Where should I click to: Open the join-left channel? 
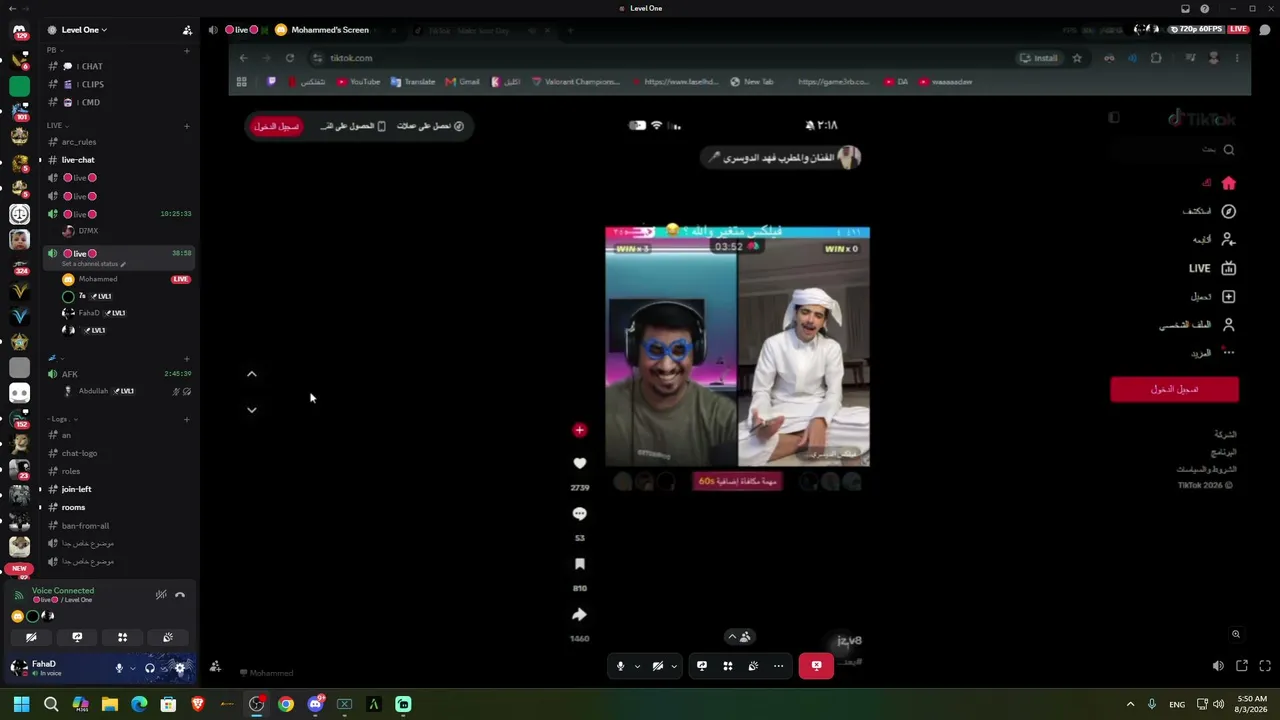[x=118, y=489]
